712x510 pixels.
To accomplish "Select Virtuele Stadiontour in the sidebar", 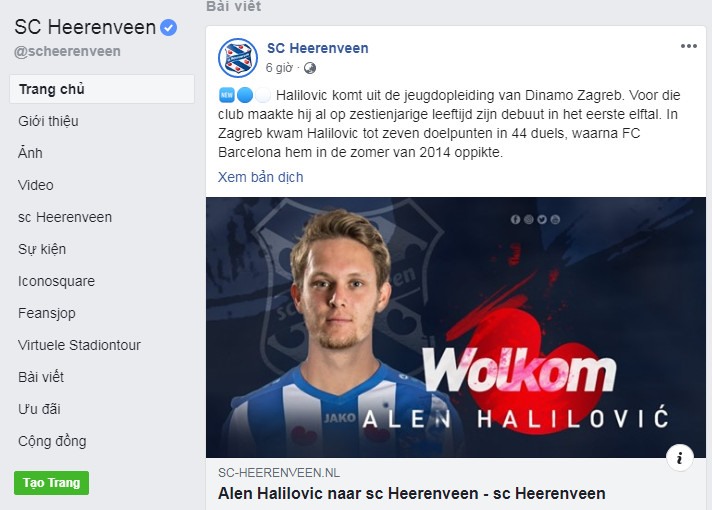I will click(79, 345).
